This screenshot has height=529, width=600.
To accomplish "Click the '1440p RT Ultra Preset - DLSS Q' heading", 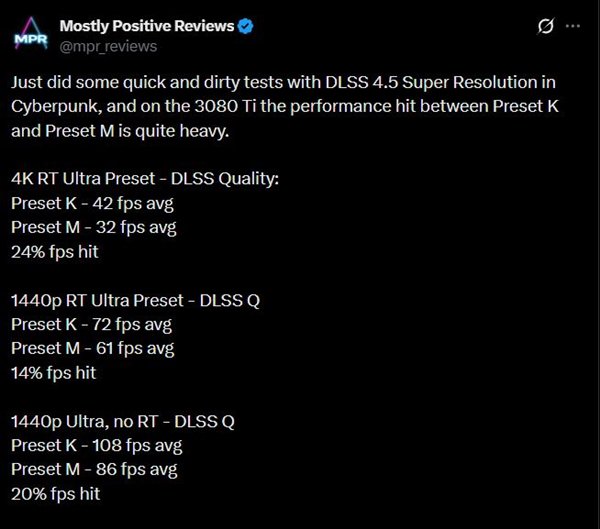I will [x=135, y=301].
